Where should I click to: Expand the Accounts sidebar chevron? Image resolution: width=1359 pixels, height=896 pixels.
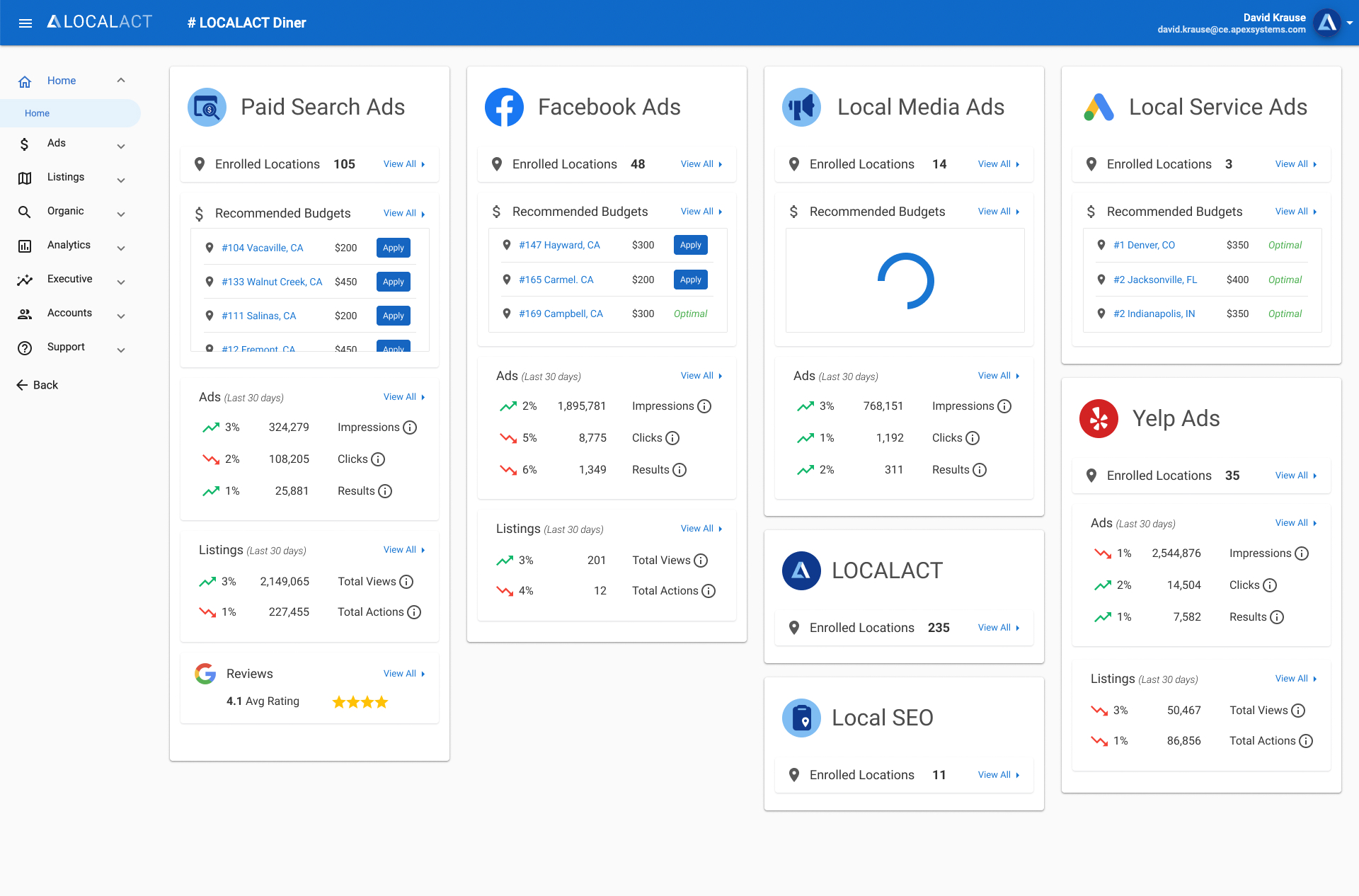point(121,316)
